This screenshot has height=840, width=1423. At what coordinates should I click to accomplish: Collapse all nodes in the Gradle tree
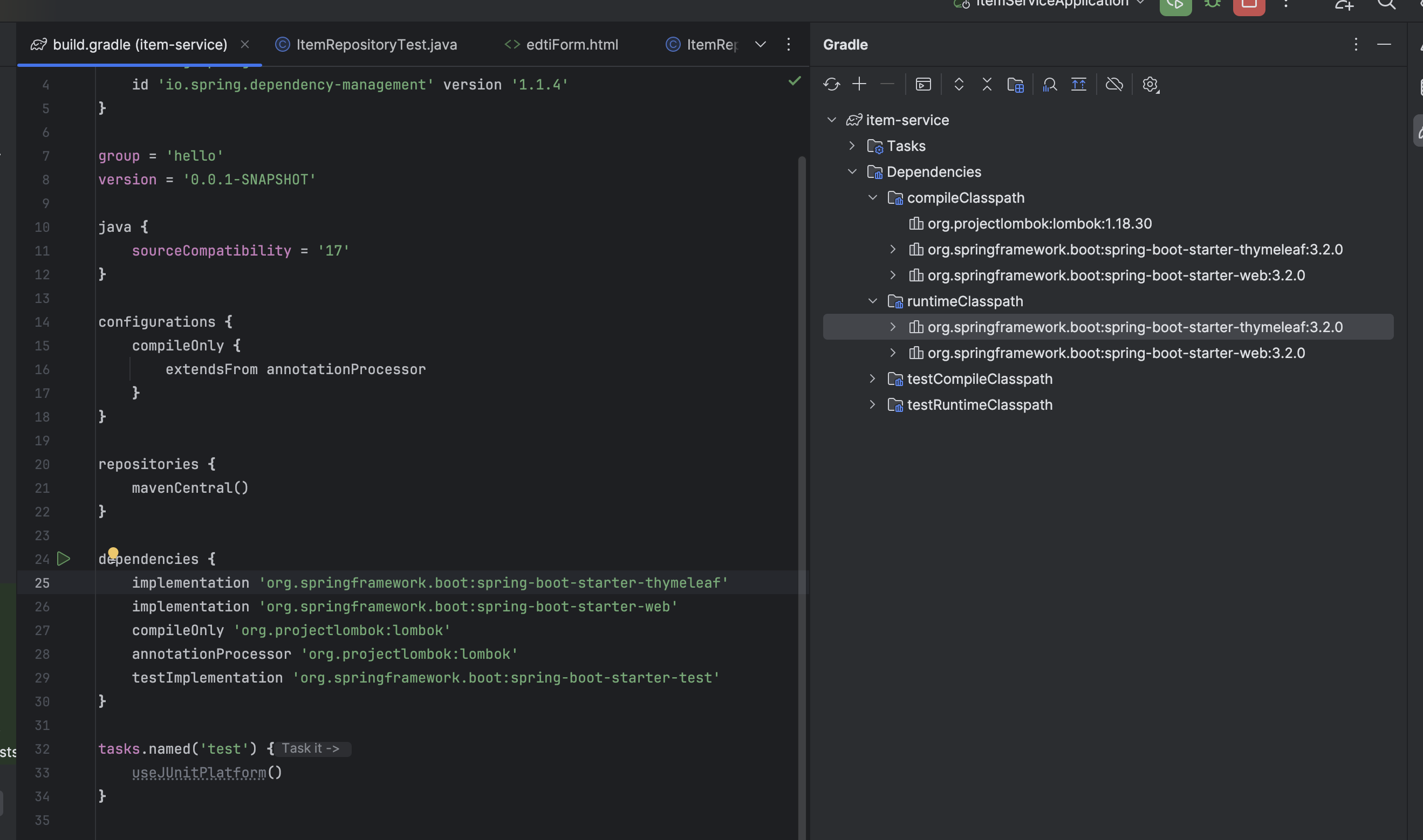click(x=987, y=84)
